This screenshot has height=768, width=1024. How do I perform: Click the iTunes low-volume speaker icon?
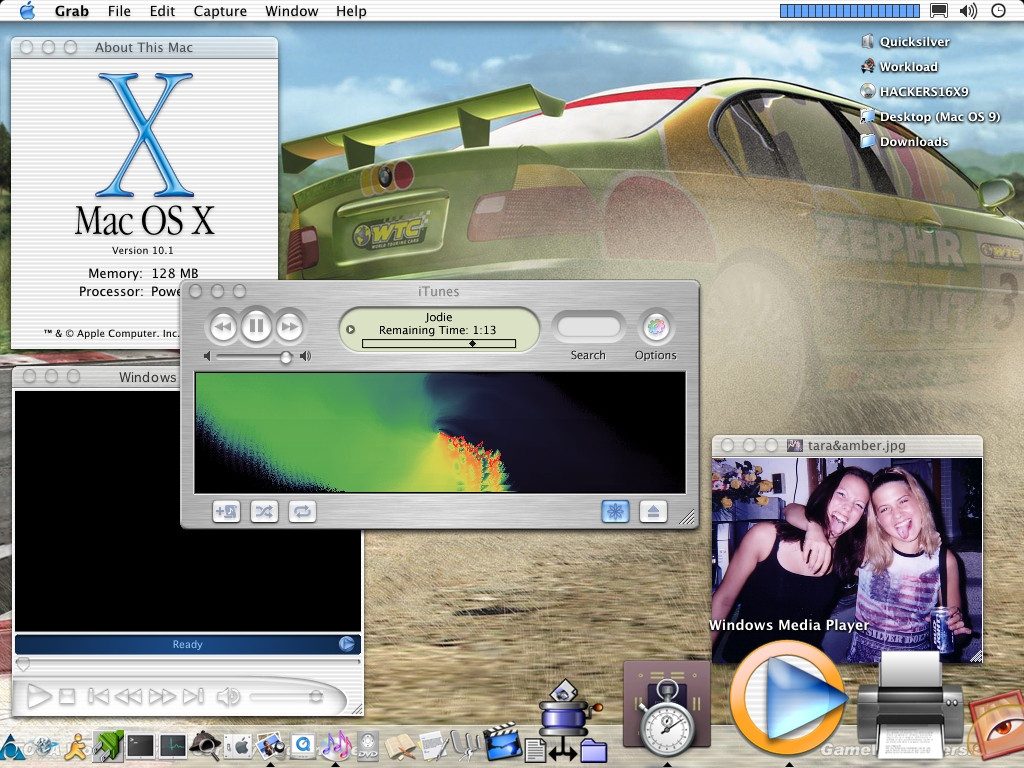click(x=208, y=356)
